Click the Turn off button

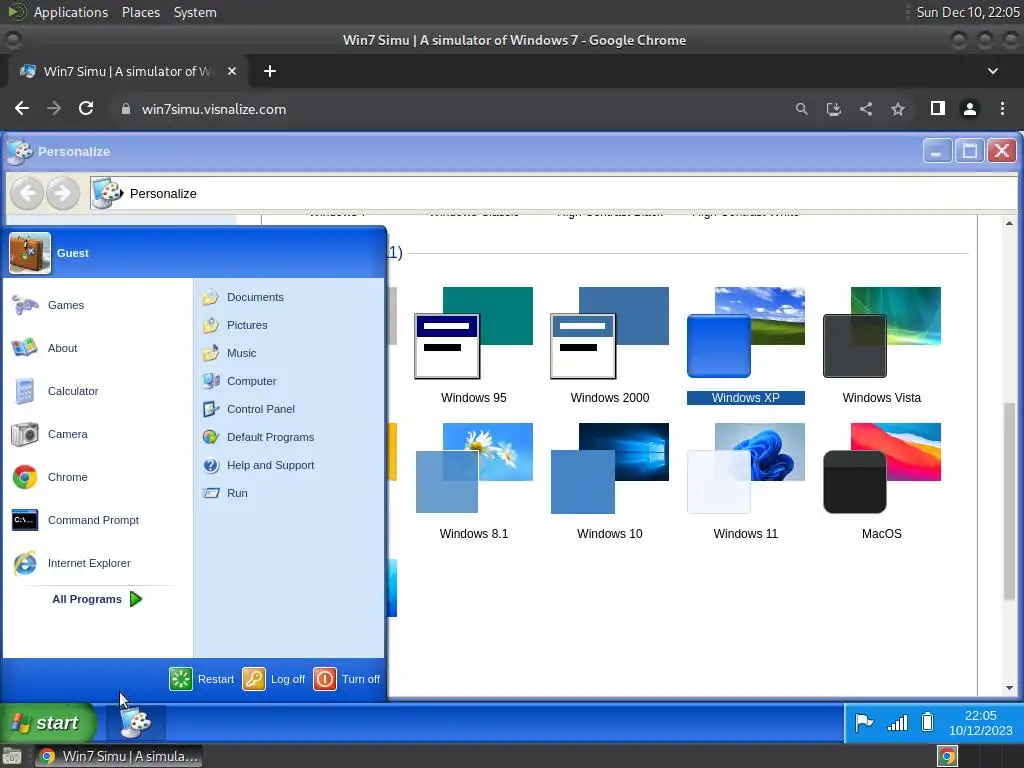pos(347,679)
